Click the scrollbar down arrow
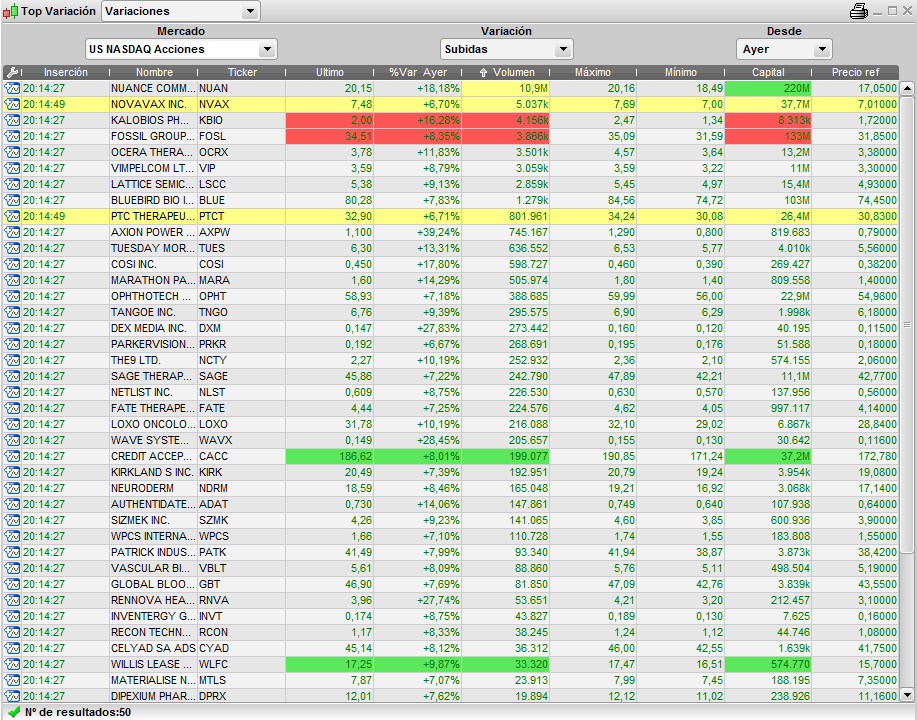Viewport: 917px width, 720px height. click(907, 695)
